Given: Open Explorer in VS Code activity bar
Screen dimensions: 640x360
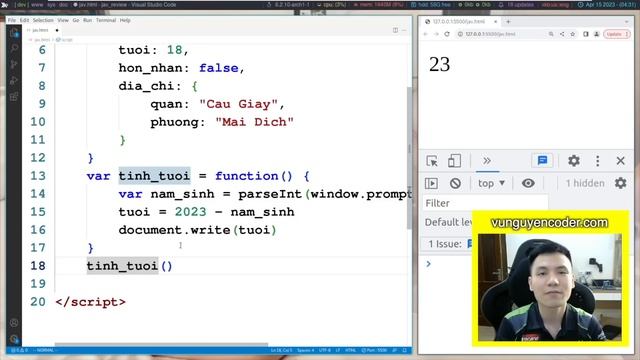Looking at the screenshot, I should [14, 33].
